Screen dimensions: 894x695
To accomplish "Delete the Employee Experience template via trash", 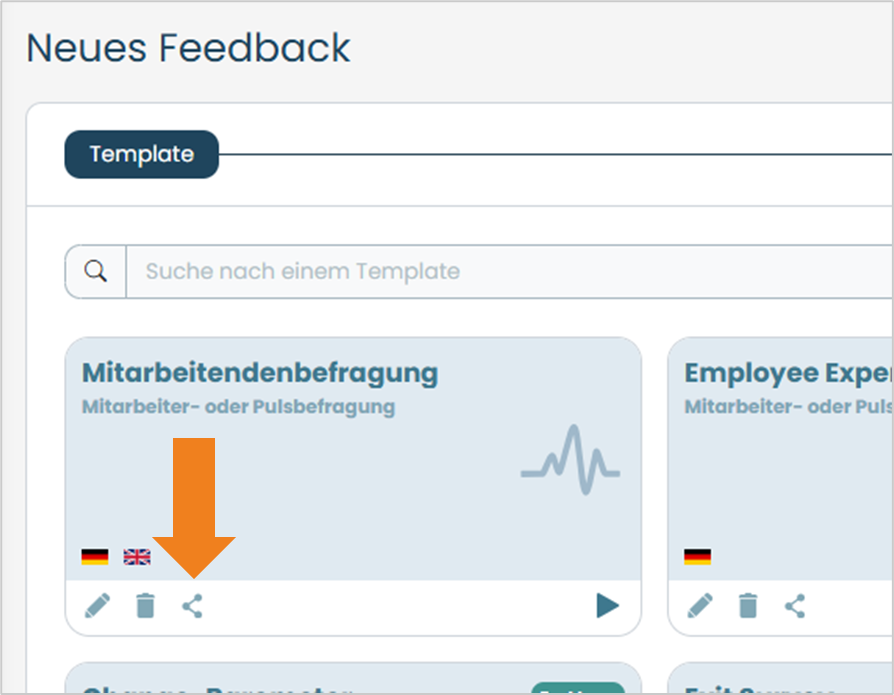I will click(x=748, y=605).
